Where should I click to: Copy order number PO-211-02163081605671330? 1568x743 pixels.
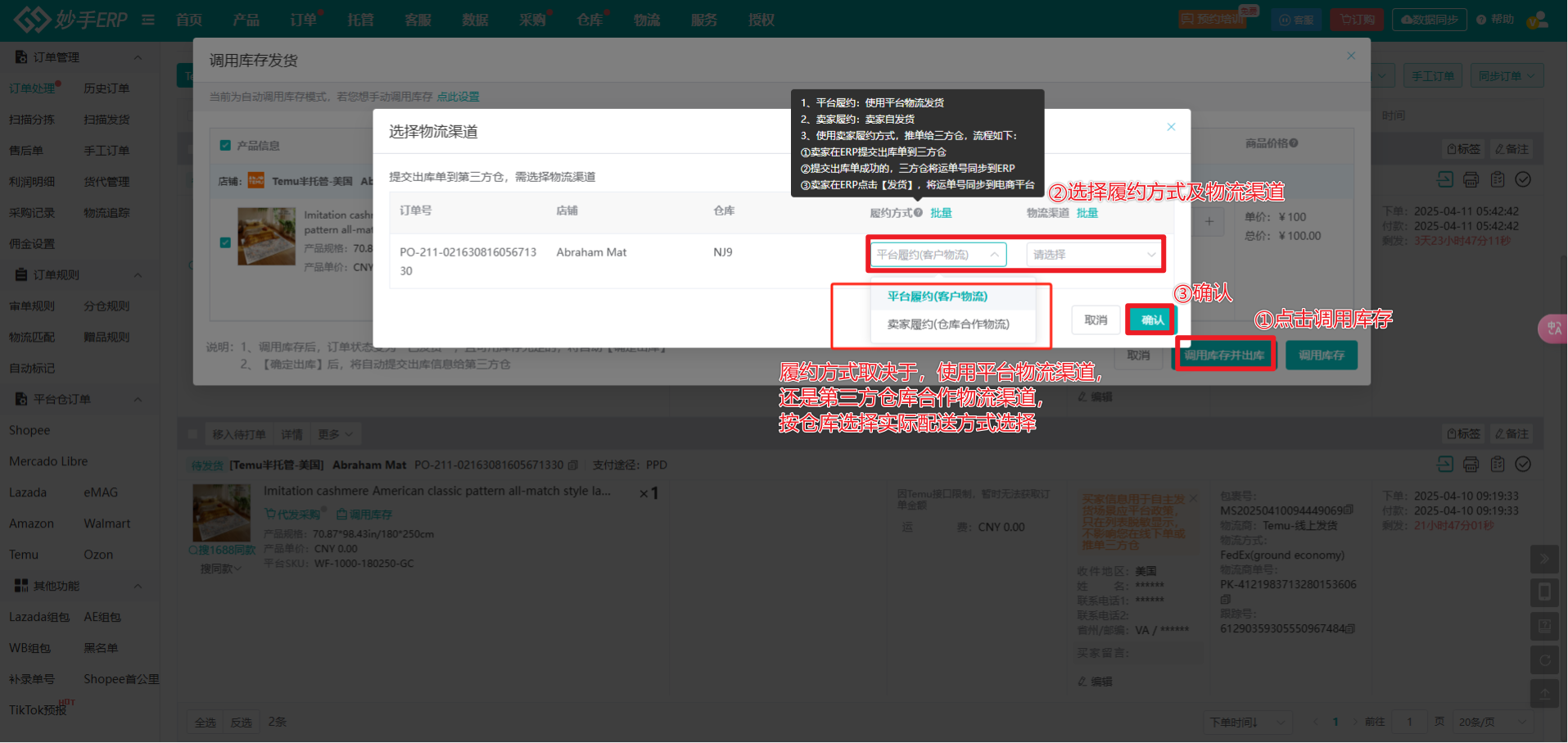(x=573, y=465)
